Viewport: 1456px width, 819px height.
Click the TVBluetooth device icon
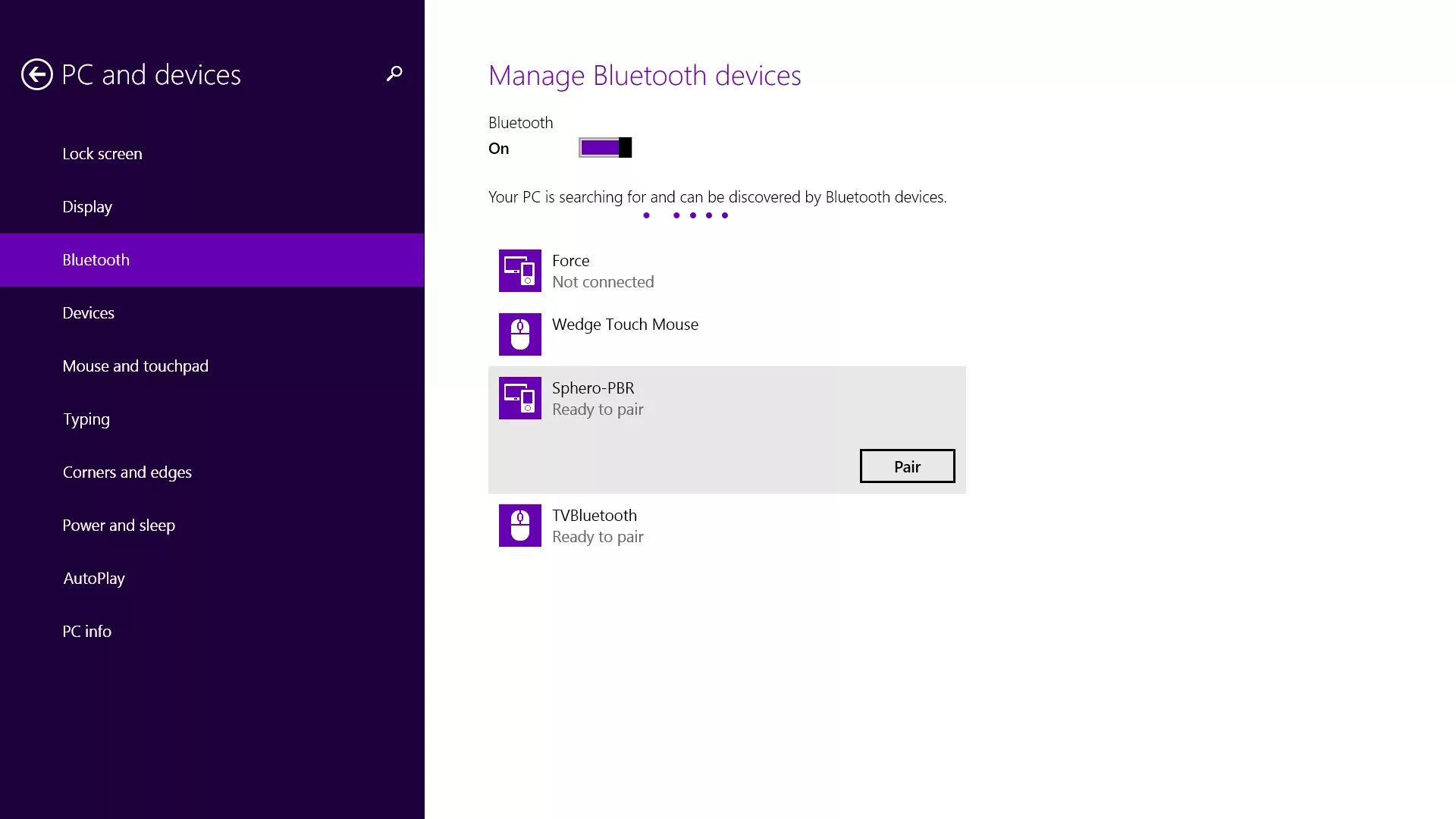coord(519,525)
